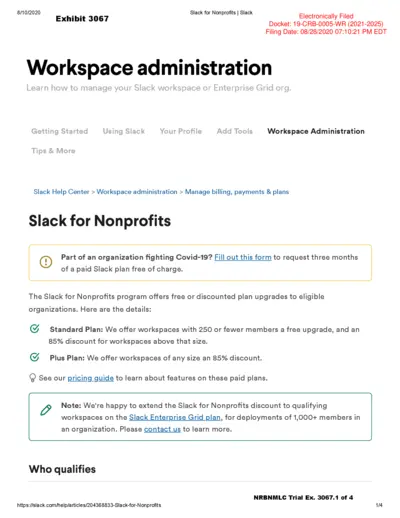Click 'Part of an organization fighting Covid-19?' text

coord(137,257)
